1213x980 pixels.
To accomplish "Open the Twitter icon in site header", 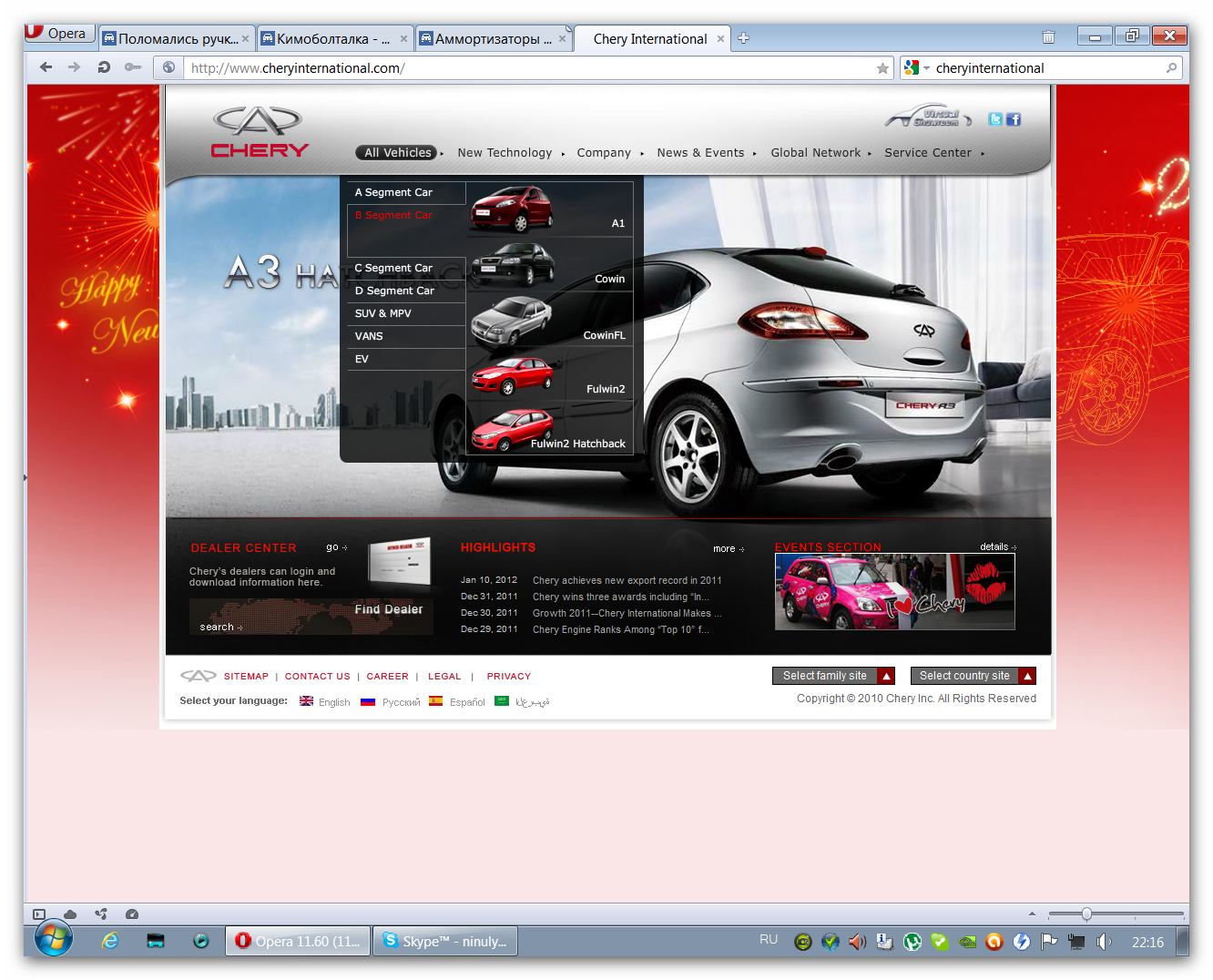I will point(995,119).
